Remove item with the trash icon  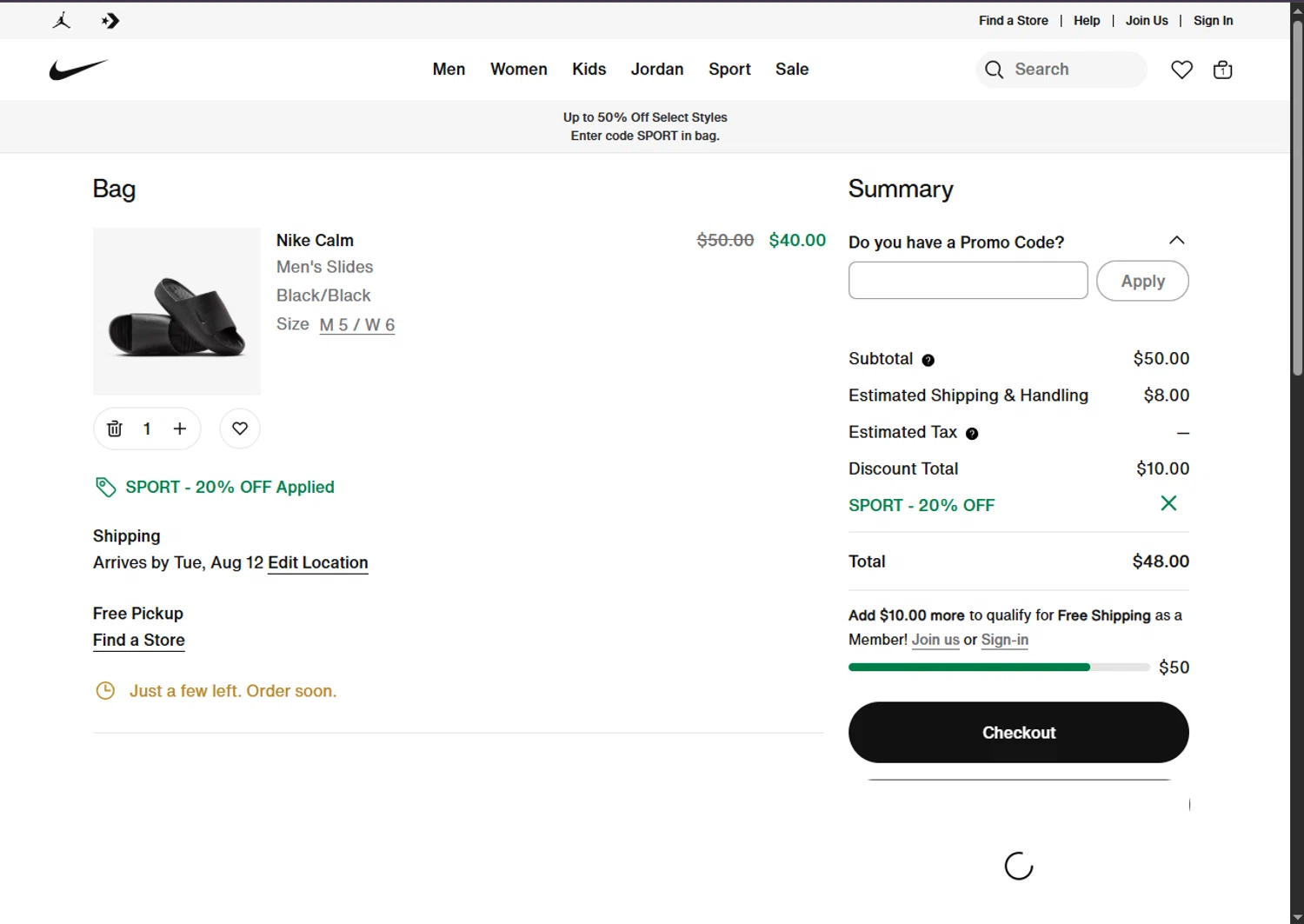pos(115,429)
